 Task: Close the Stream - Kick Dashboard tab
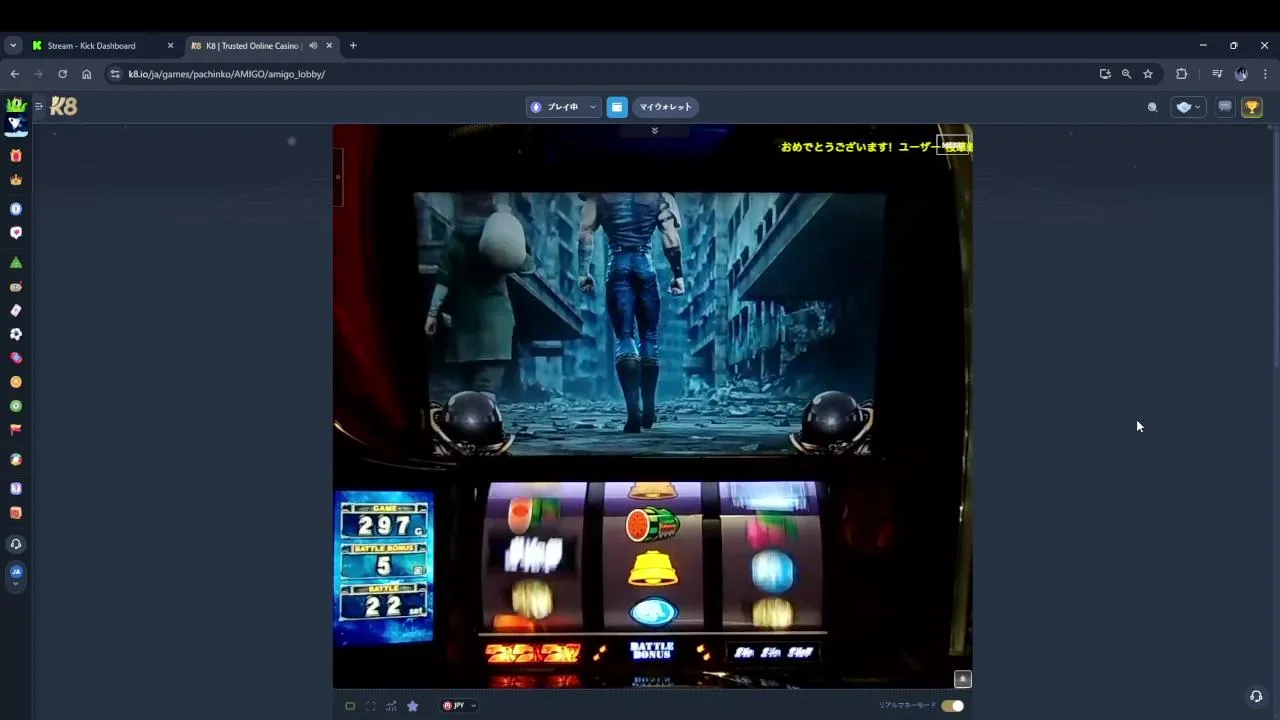pyautogui.click(x=170, y=46)
